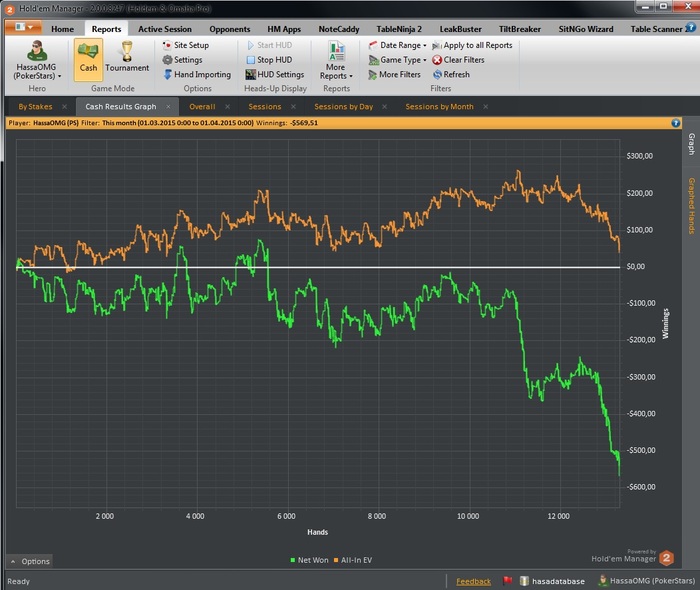Click the hasadatabase database indicator

click(x=552, y=581)
